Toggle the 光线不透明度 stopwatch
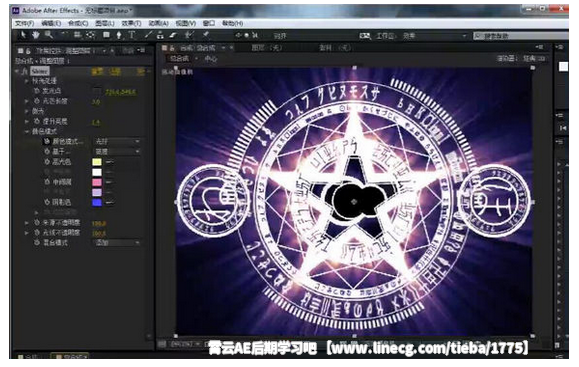 (37, 233)
